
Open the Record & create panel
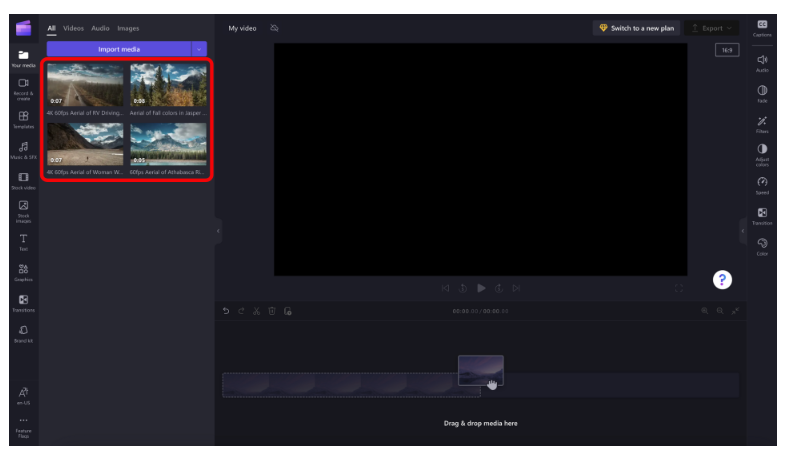pos(24,89)
